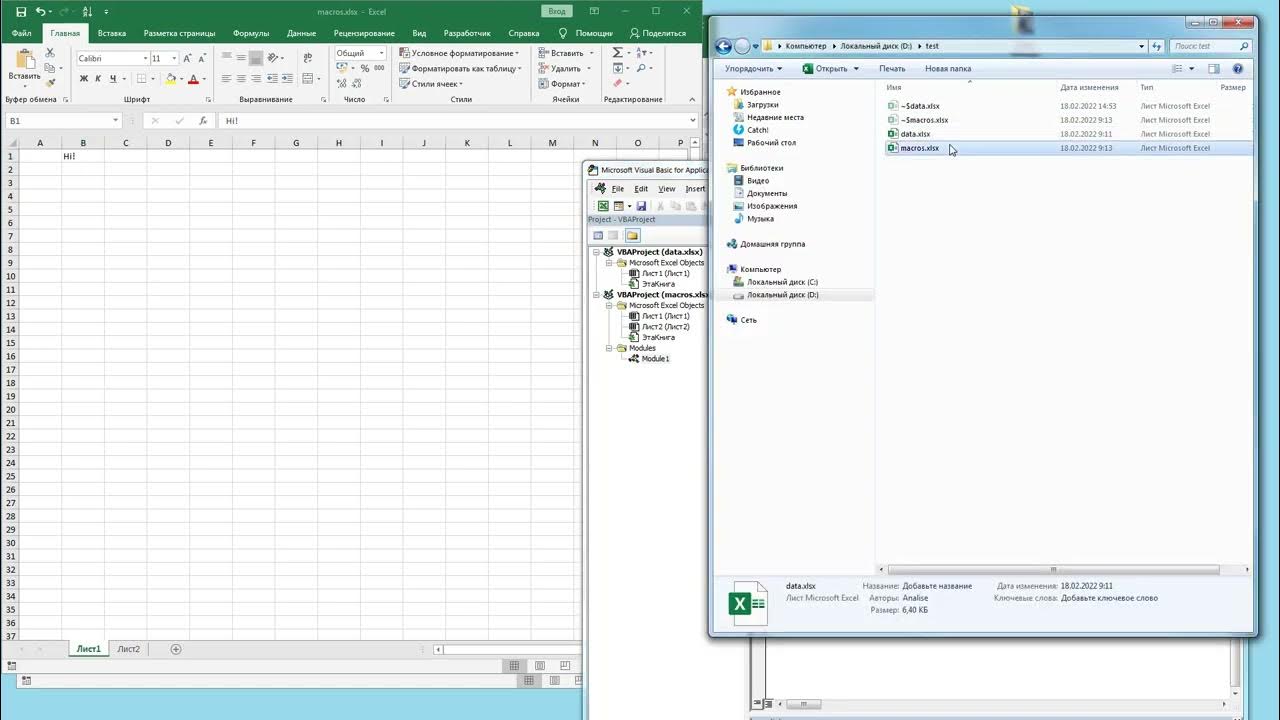Open Условное форматирование dropdown
The height and width of the screenshot is (720, 1280).
point(459,53)
